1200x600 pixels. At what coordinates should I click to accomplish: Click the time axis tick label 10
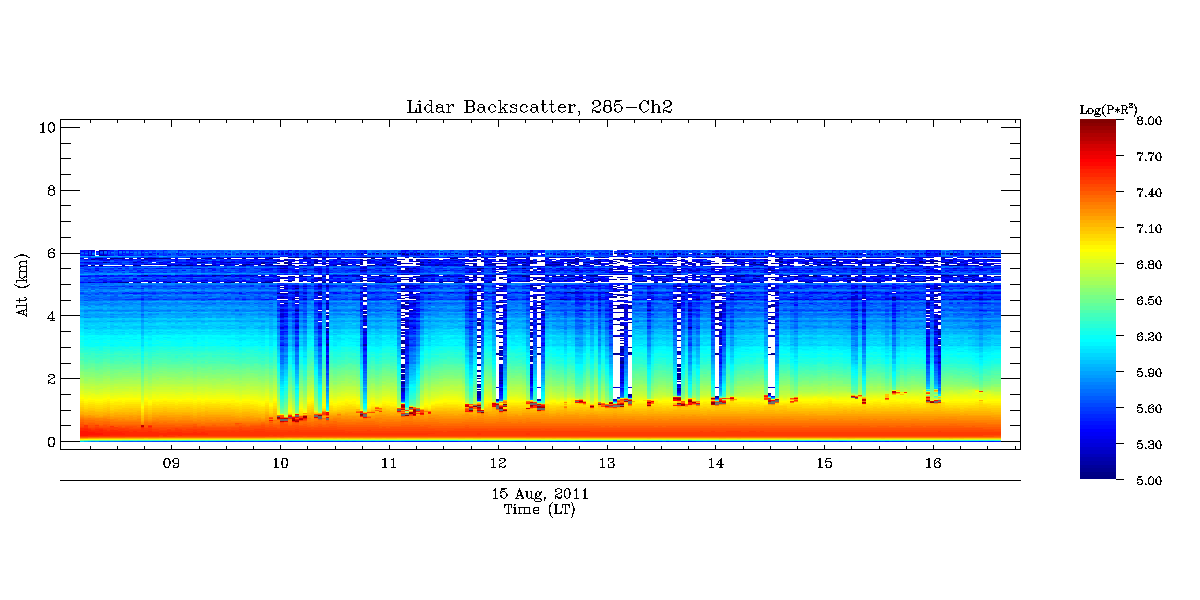[280, 464]
